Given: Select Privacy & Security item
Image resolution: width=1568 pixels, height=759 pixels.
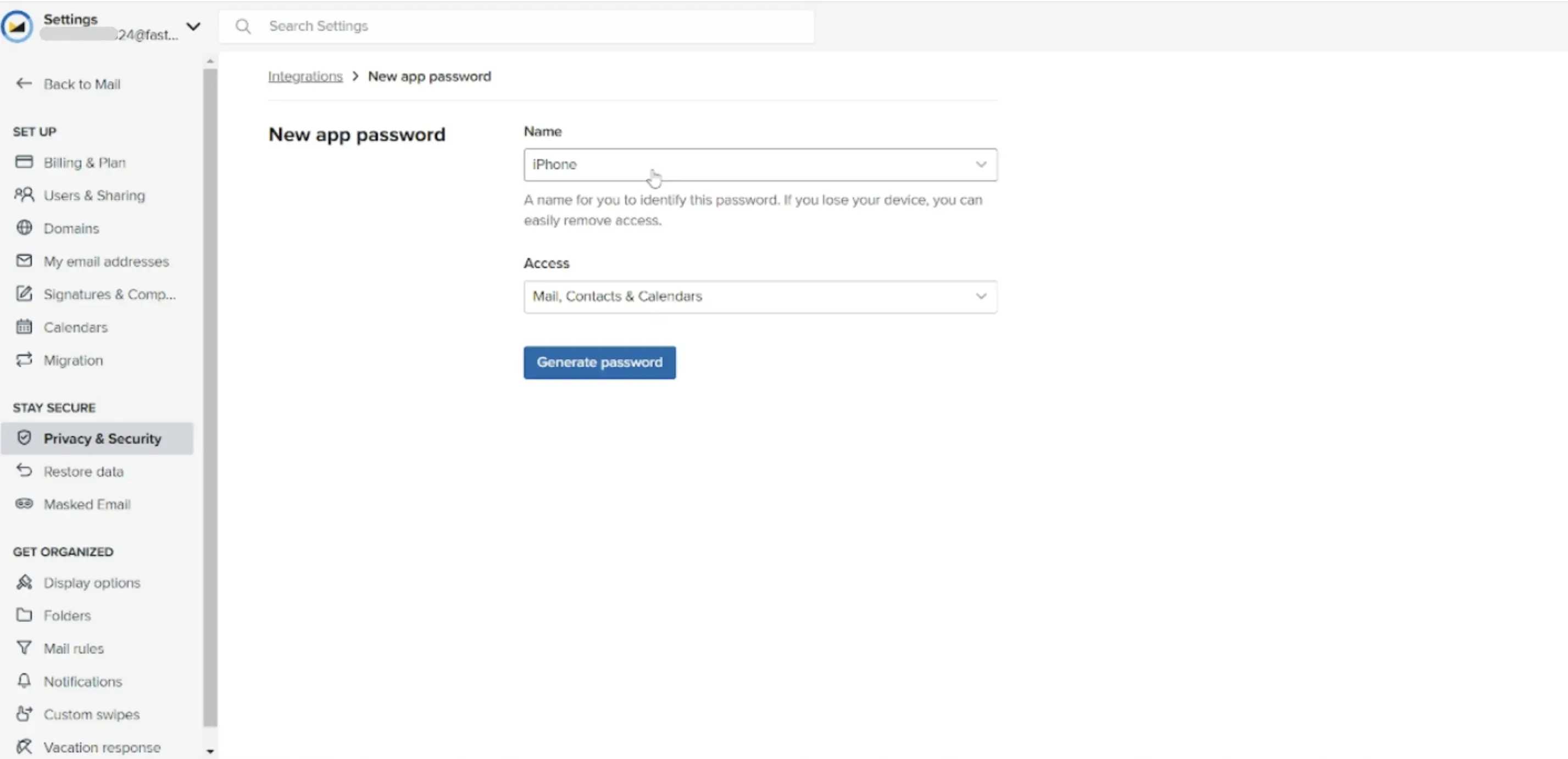Looking at the screenshot, I should (x=97, y=438).
